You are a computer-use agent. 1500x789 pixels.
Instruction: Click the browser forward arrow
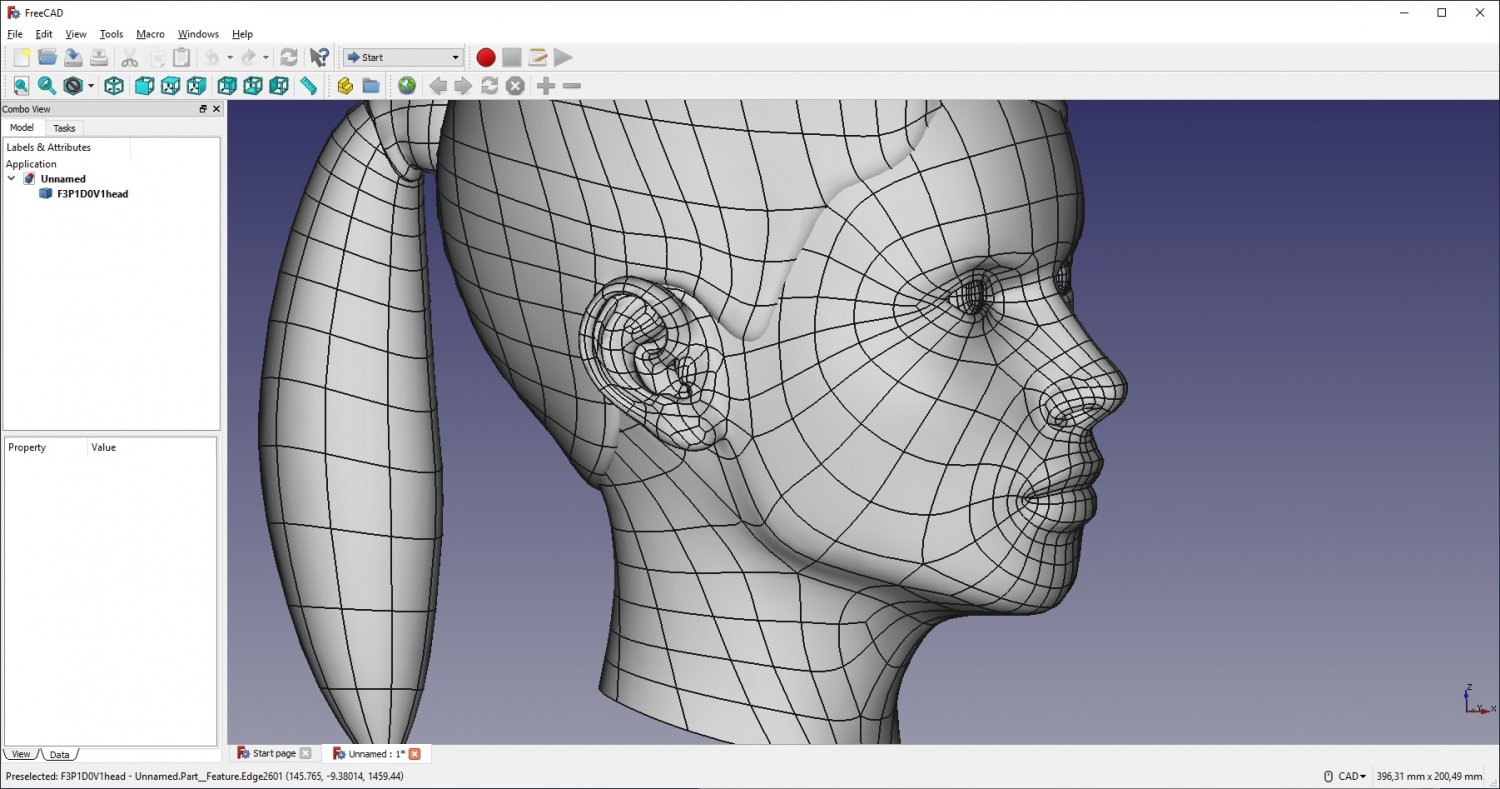click(x=463, y=86)
